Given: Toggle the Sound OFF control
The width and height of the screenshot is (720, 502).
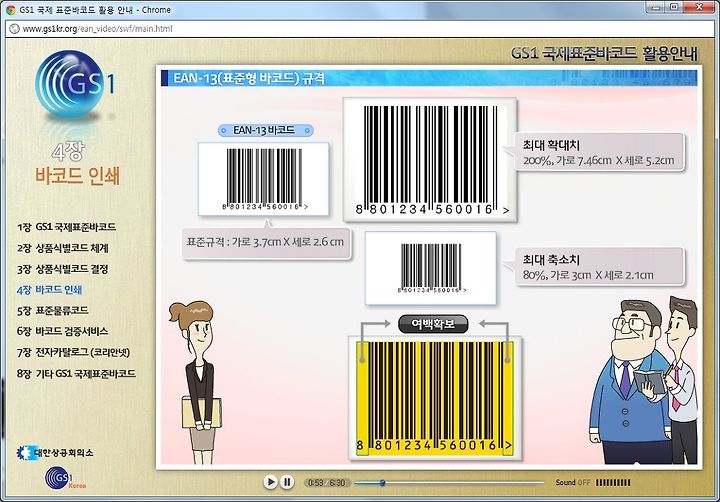Looking at the screenshot, I should pyautogui.click(x=572, y=482).
